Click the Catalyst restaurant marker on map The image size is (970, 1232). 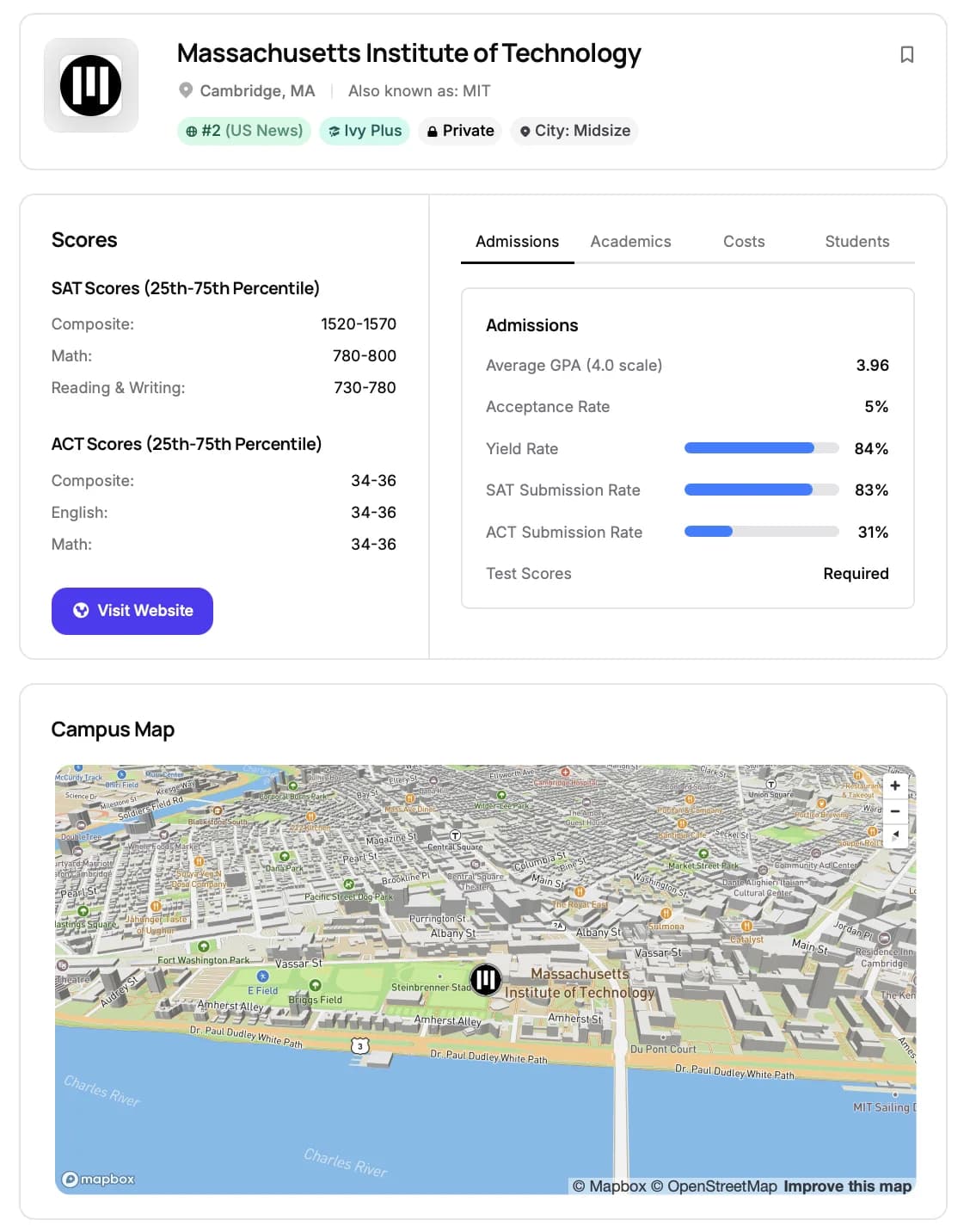tap(746, 927)
